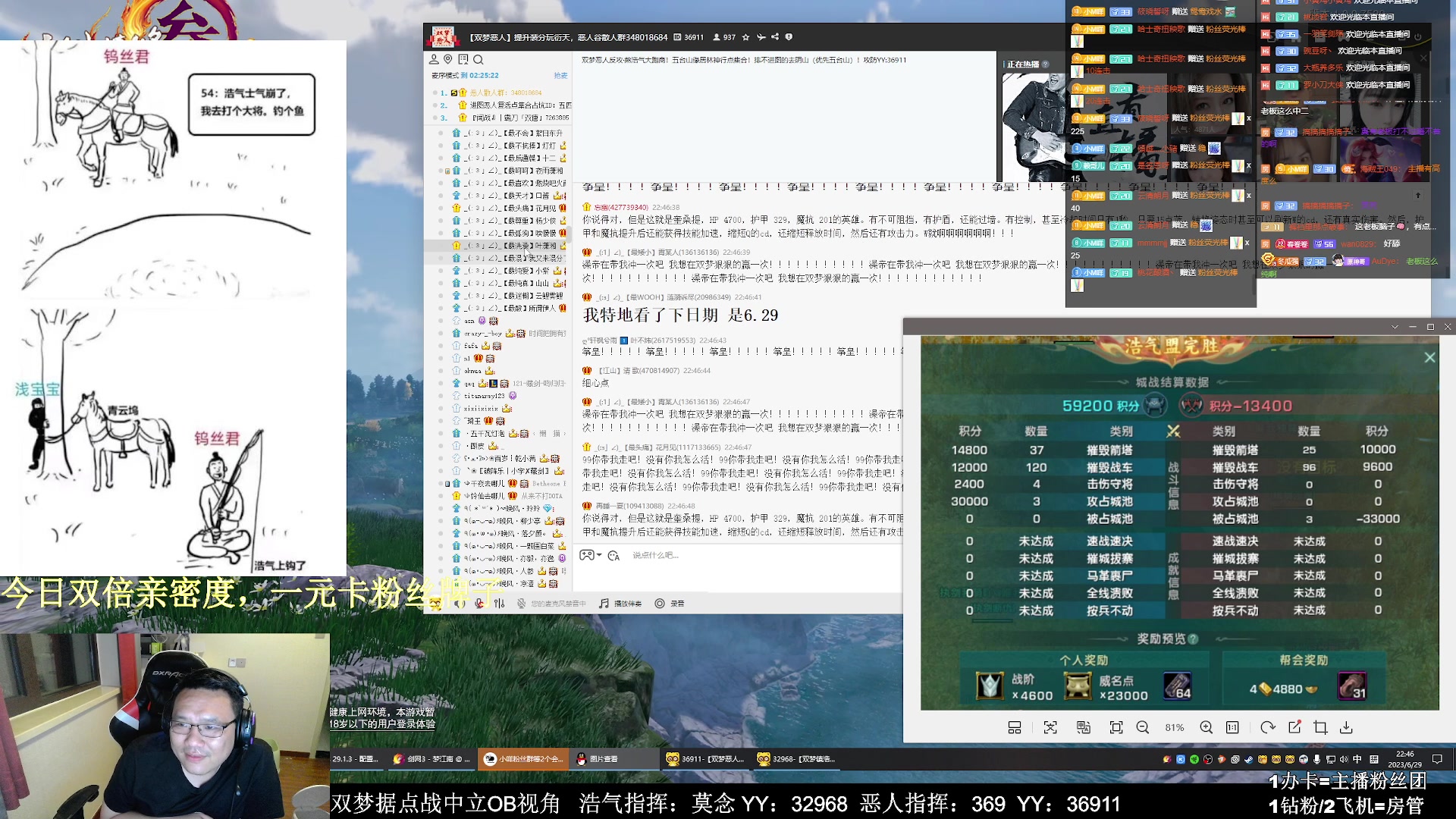1456x819 pixels.
Task: Open the audio mixer settings icon in YY
Action: [499, 604]
